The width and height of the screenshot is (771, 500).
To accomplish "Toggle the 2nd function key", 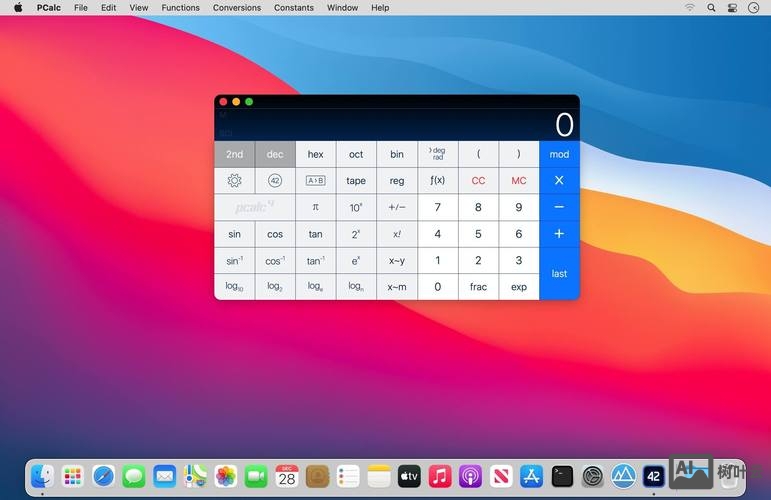I will [235, 154].
